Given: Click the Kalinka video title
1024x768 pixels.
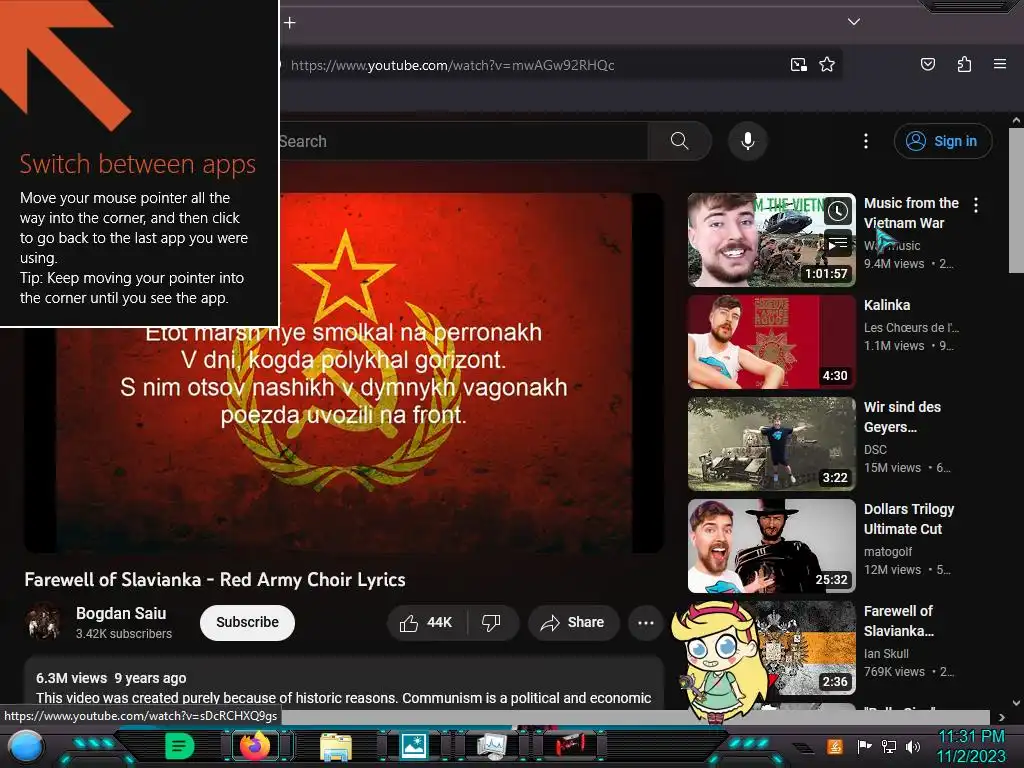Looking at the screenshot, I should [x=887, y=305].
